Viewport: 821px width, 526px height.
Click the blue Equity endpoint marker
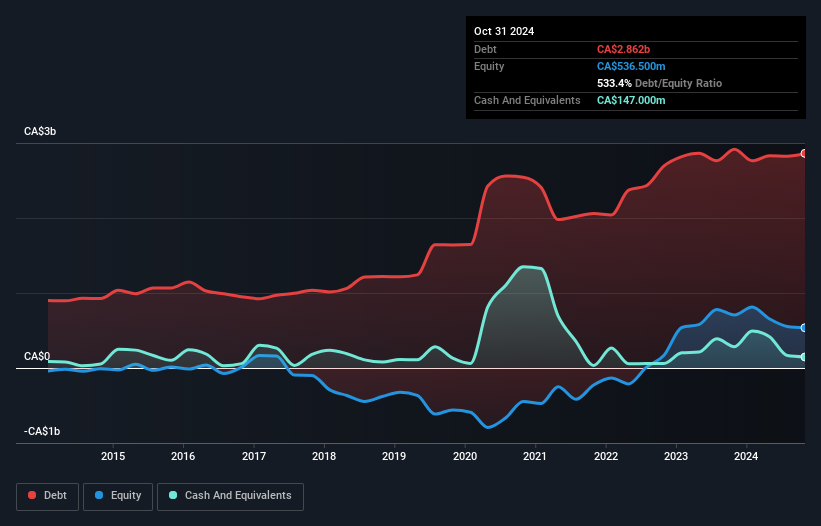[804, 328]
